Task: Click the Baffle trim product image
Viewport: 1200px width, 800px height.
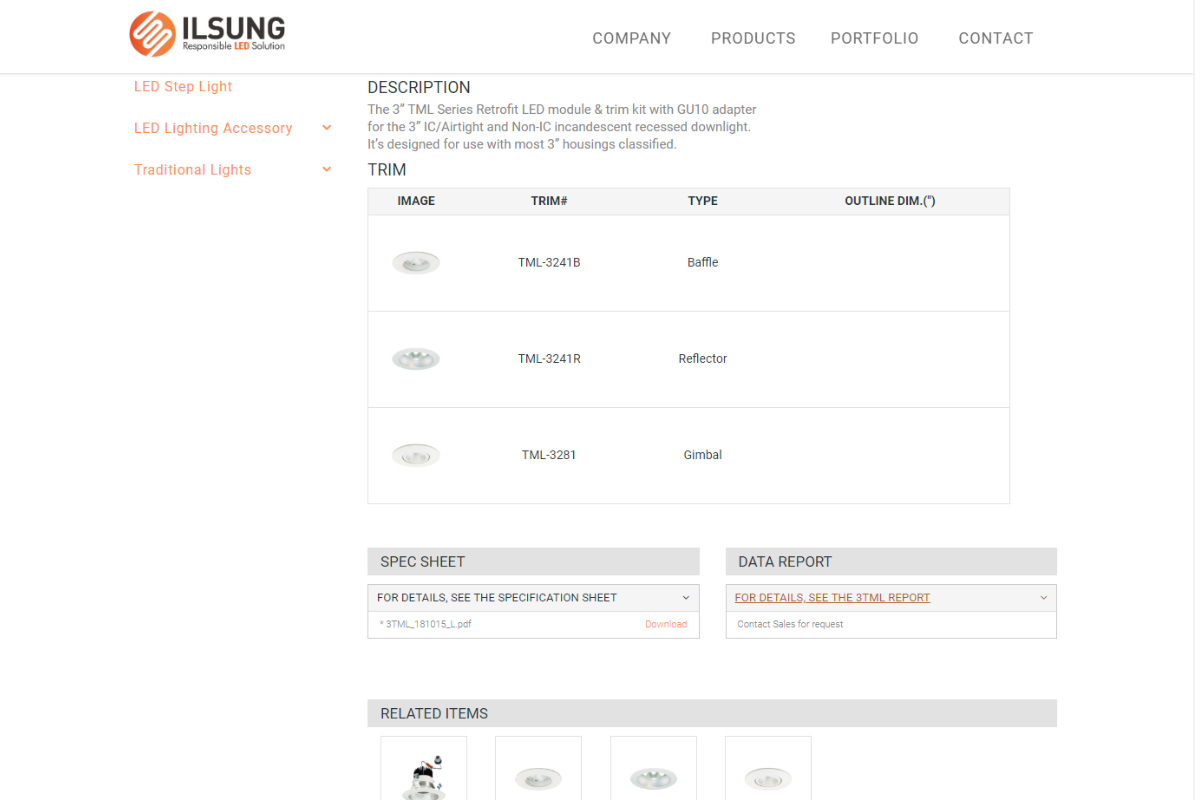Action: (x=416, y=263)
